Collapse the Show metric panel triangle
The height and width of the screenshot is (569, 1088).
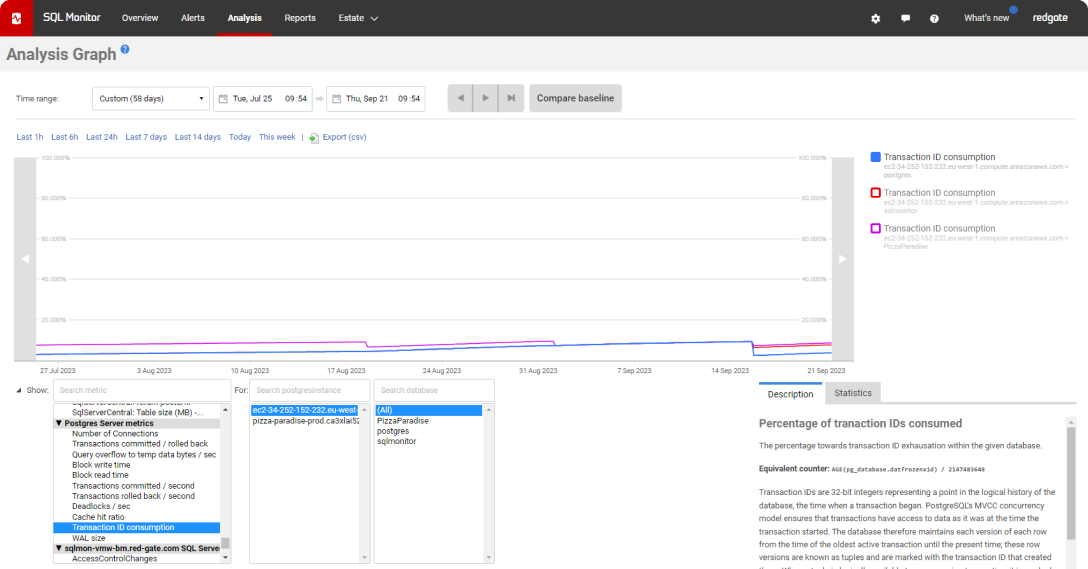(19, 390)
